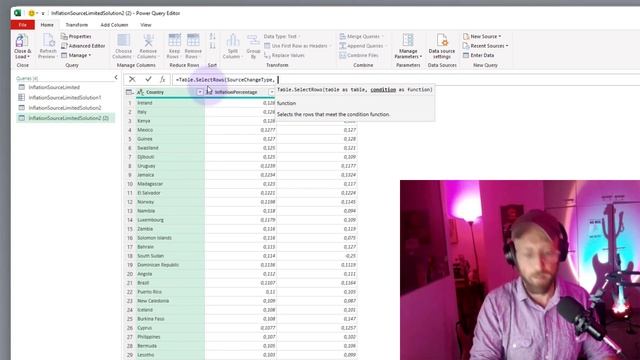This screenshot has width=640, height=360.
Task: Switch to the Transform tab
Action: point(77,25)
